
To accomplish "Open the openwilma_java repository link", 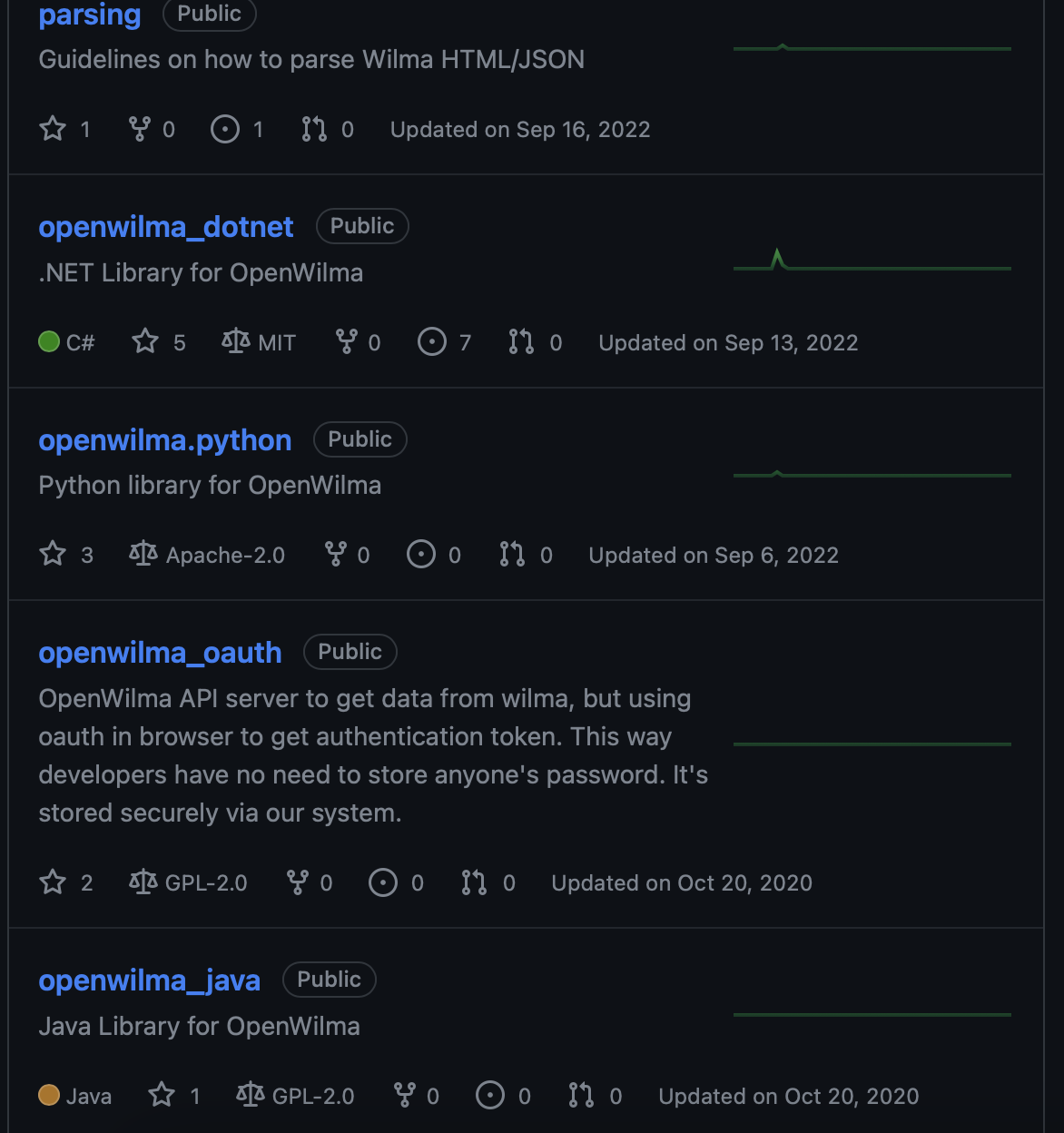I will pyautogui.click(x=149, y=980).
